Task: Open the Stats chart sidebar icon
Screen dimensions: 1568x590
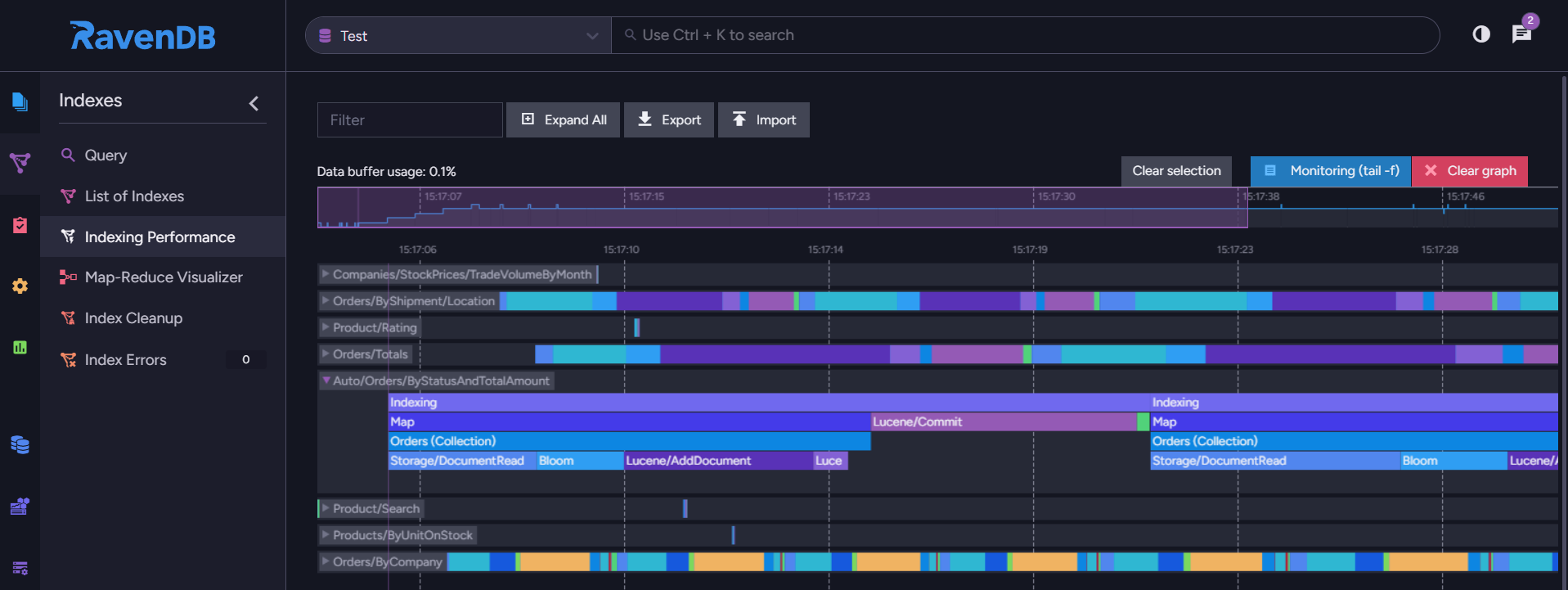Action: click(20, 347)
